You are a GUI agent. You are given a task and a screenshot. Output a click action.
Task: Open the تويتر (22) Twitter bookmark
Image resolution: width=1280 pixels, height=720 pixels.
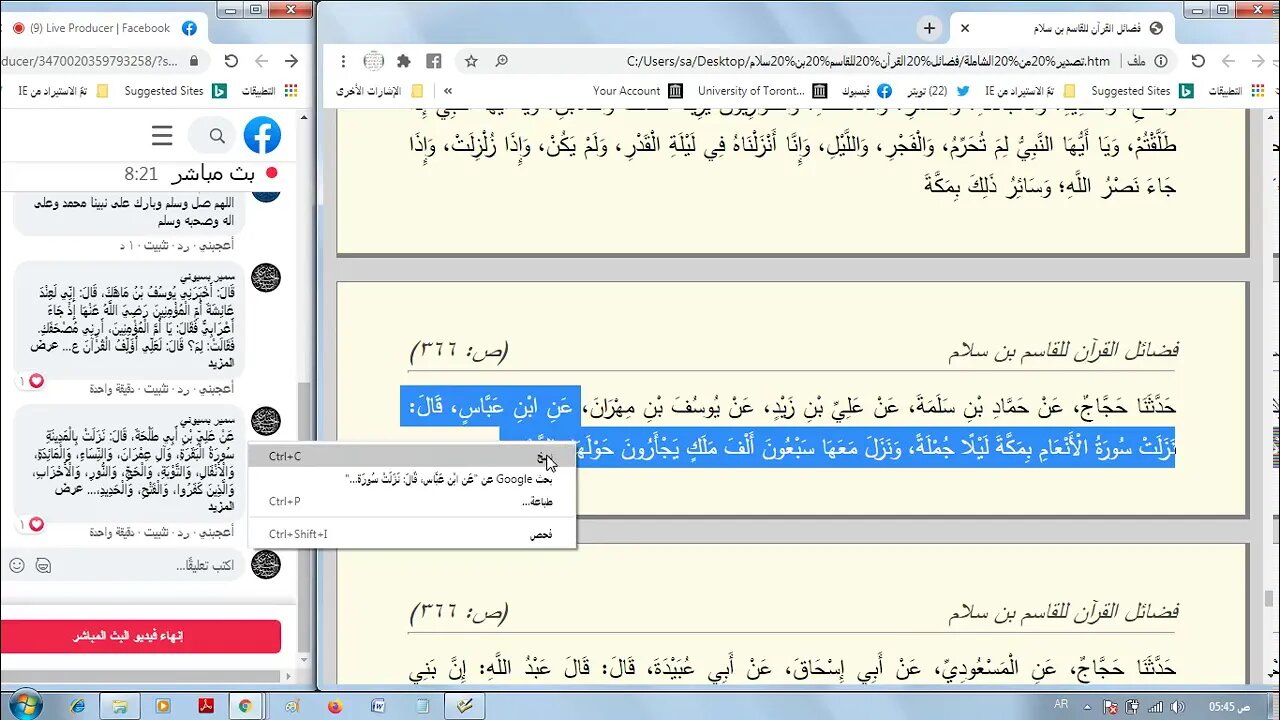tap(937, 91)
